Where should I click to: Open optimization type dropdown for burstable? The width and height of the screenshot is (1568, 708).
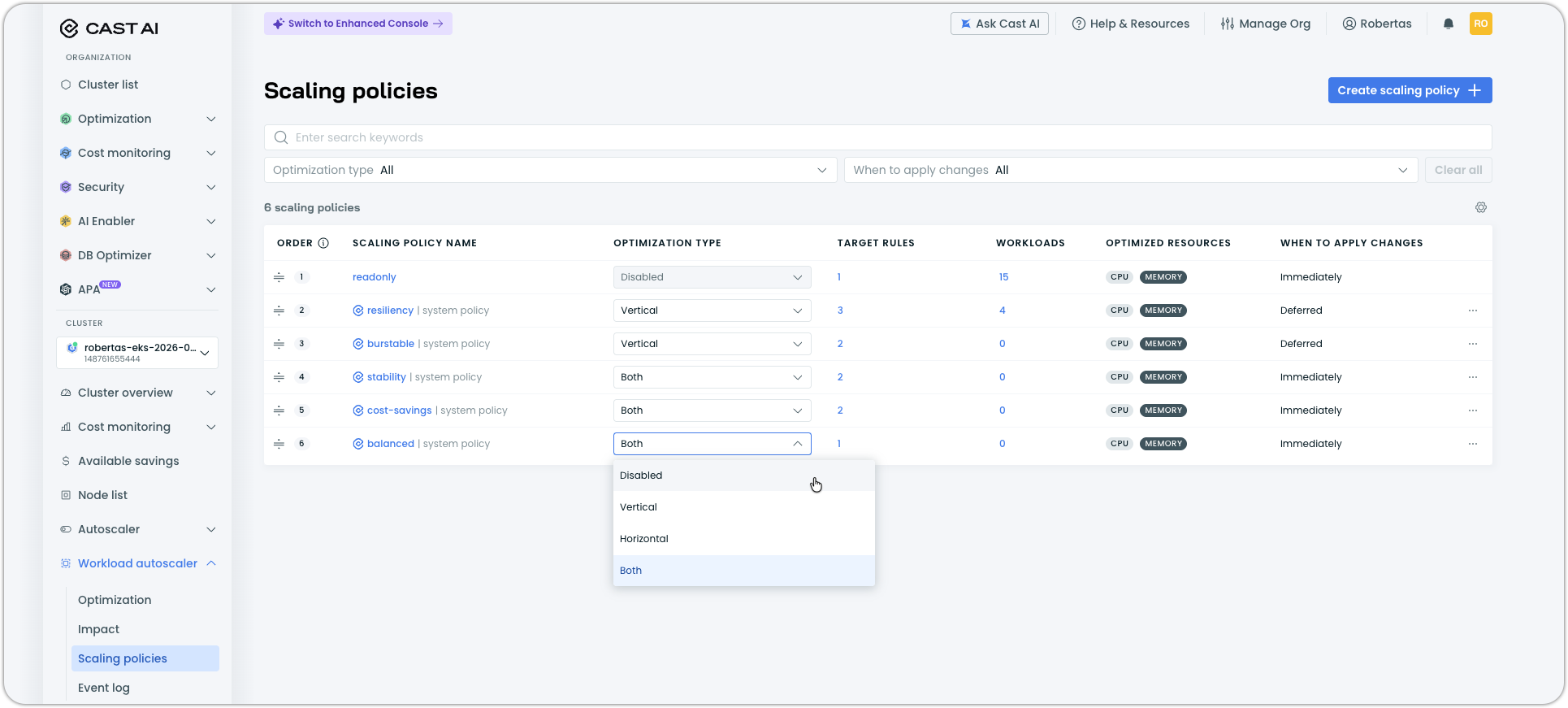point(712,344)
